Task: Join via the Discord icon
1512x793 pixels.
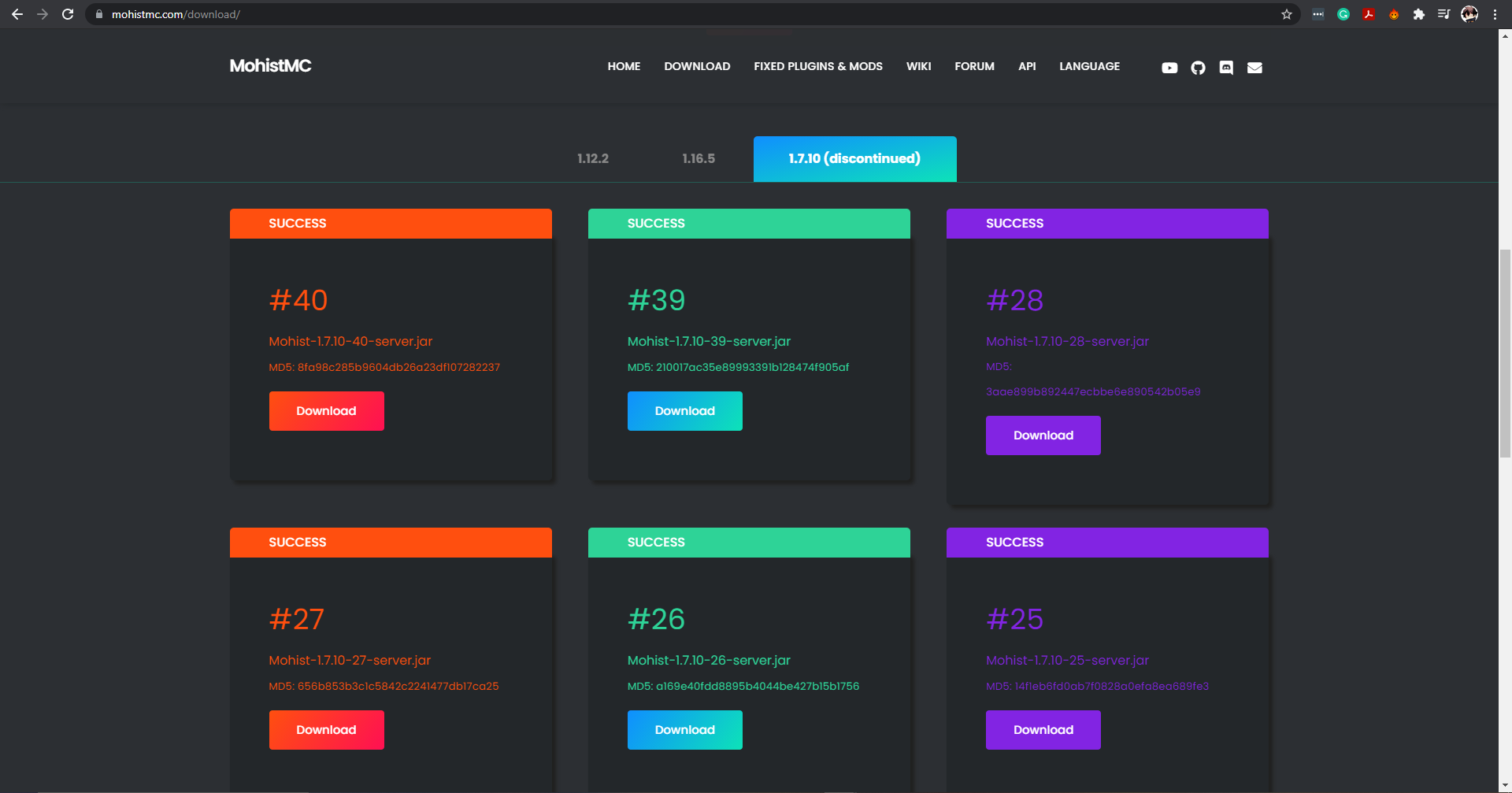Action: [x=1226, y=68]
